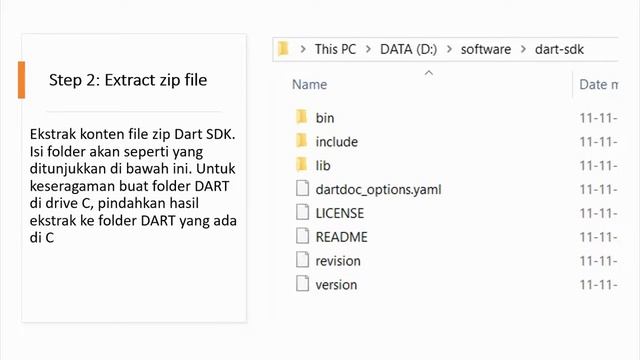Image resolution: width=640 pixels, height=360 pixels.
Task: Sort by Name column header
Action: [x=309, y=84]
